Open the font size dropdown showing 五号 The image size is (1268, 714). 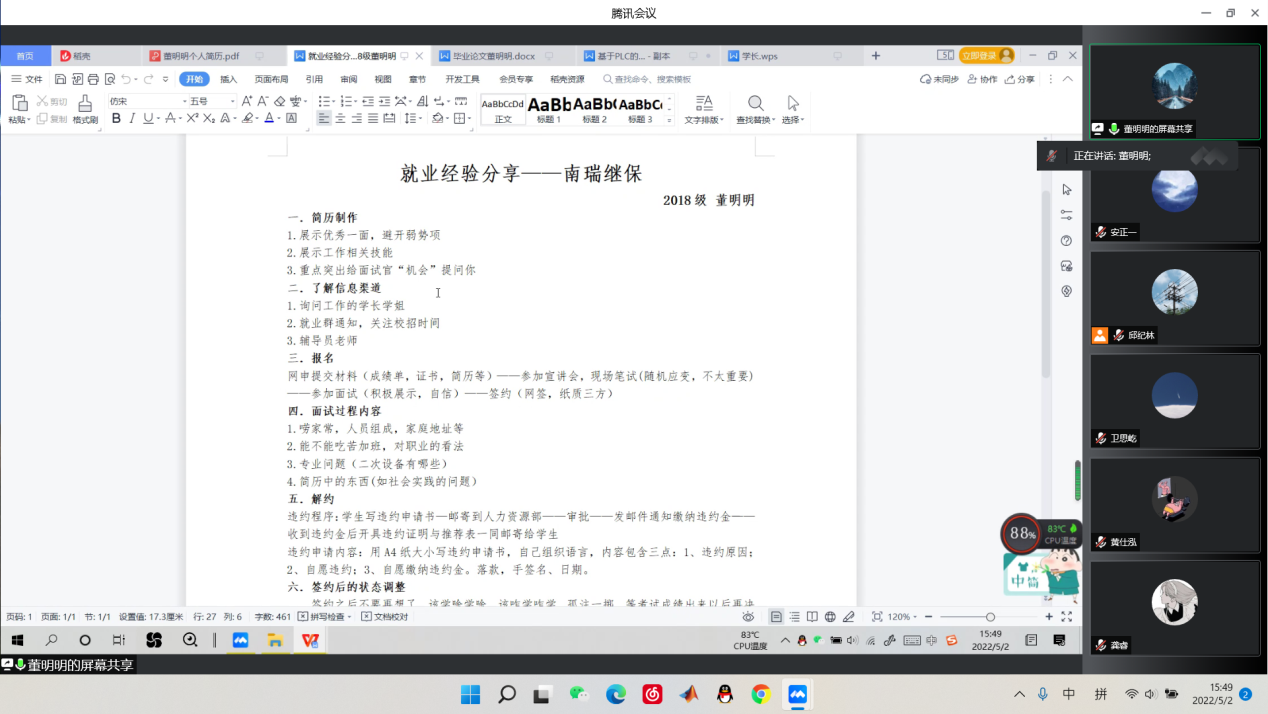point(212,101)
